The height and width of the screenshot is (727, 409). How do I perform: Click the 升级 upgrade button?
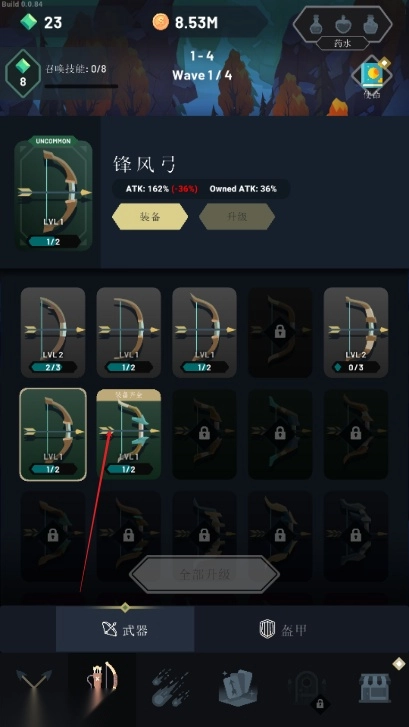pos(237,217)
